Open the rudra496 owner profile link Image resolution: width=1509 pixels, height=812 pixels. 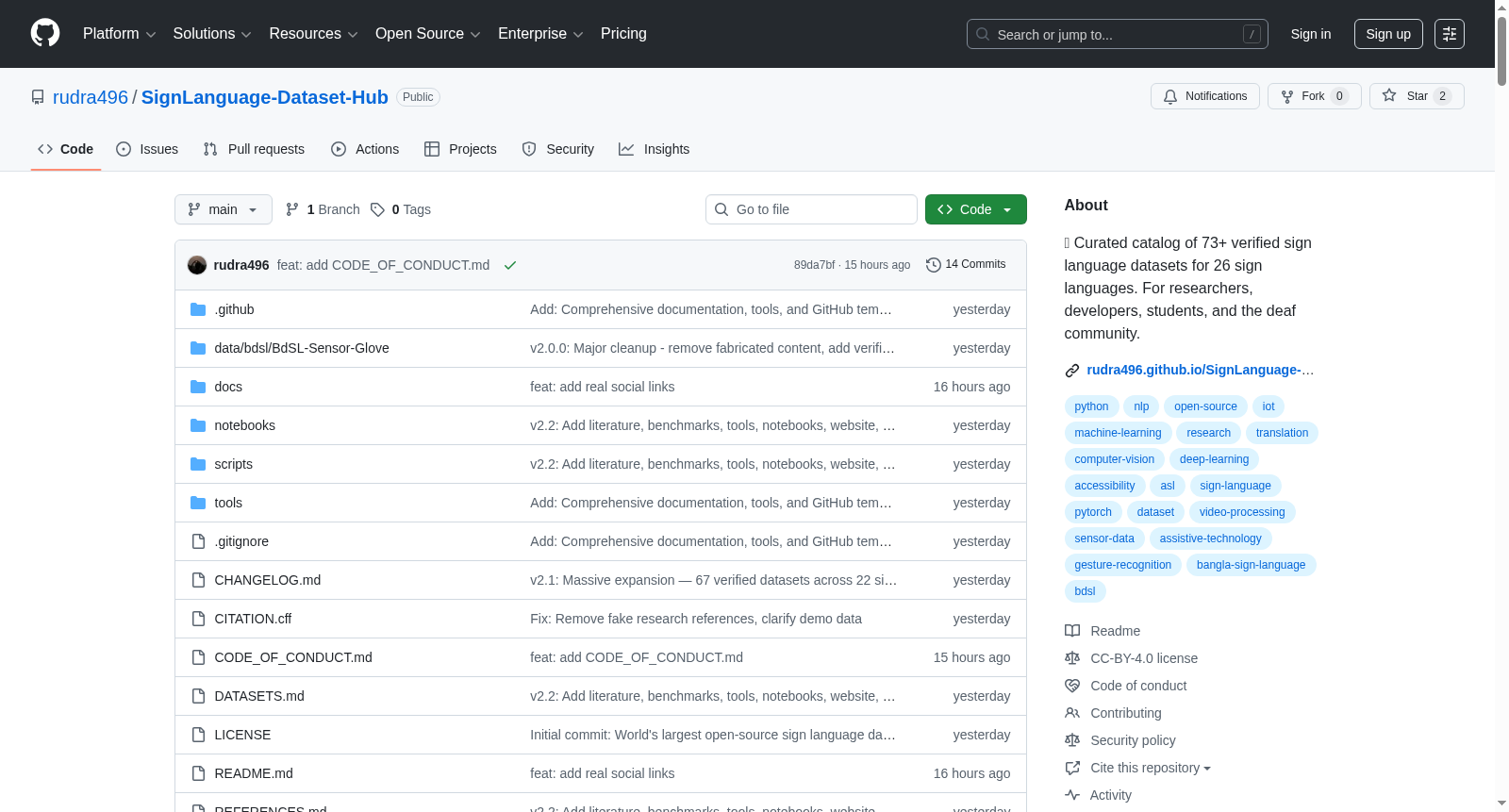click(91, 97)
